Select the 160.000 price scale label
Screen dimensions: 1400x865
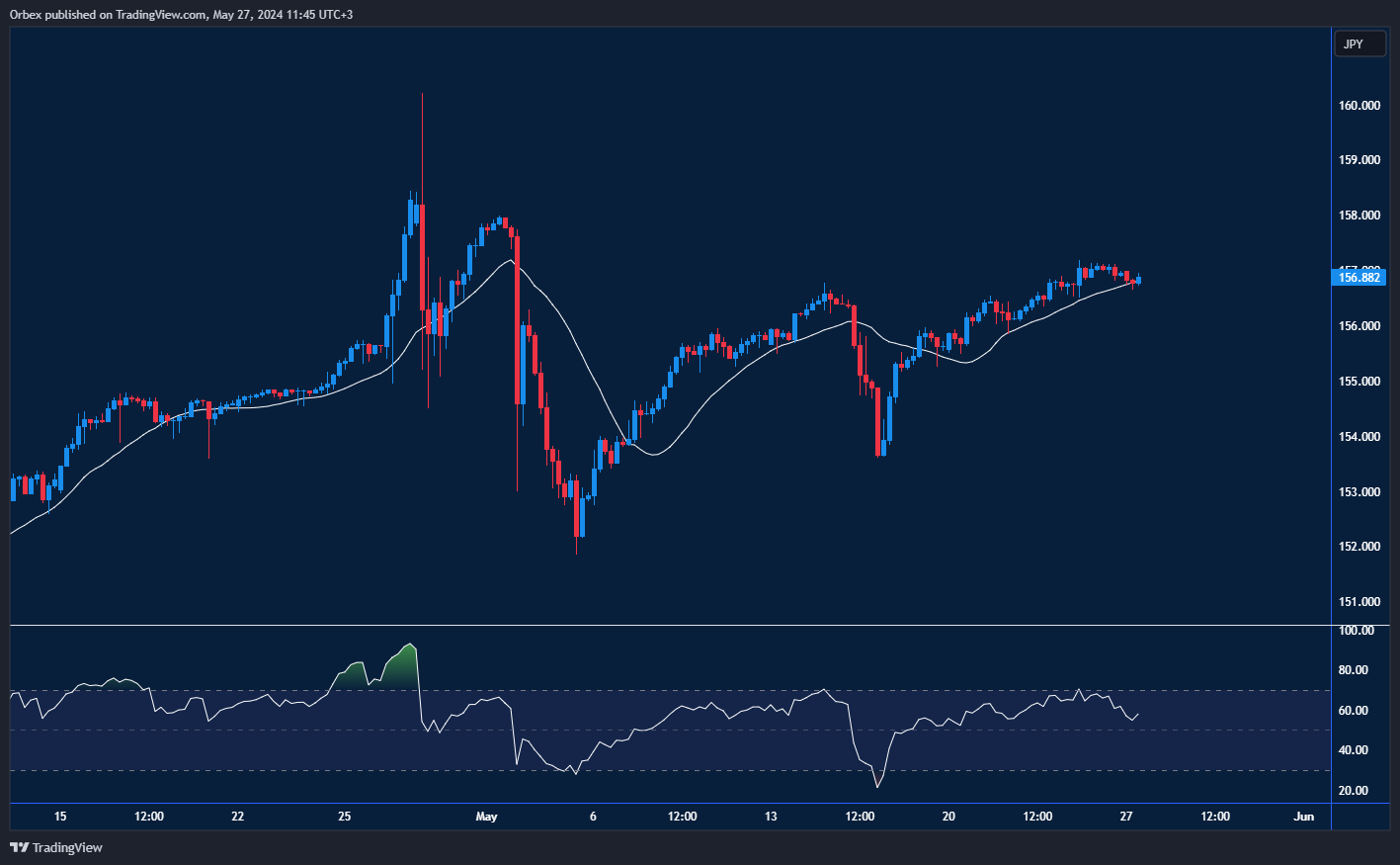pos(1359,105)
